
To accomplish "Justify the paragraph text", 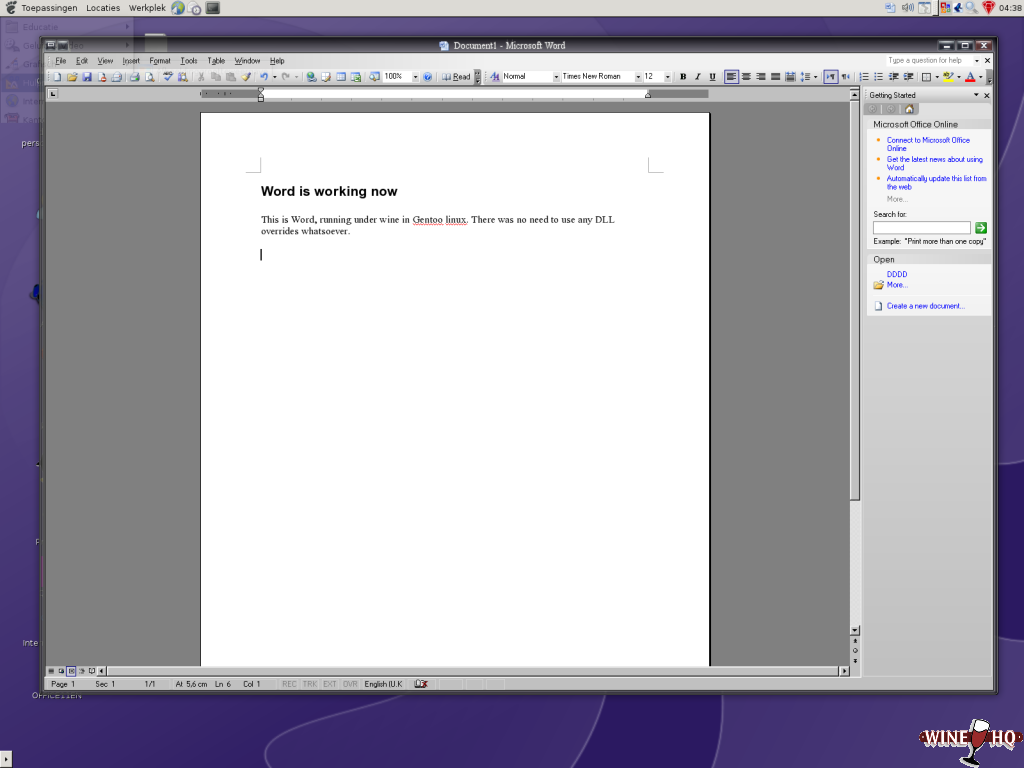I will click(x=775, y=77).
